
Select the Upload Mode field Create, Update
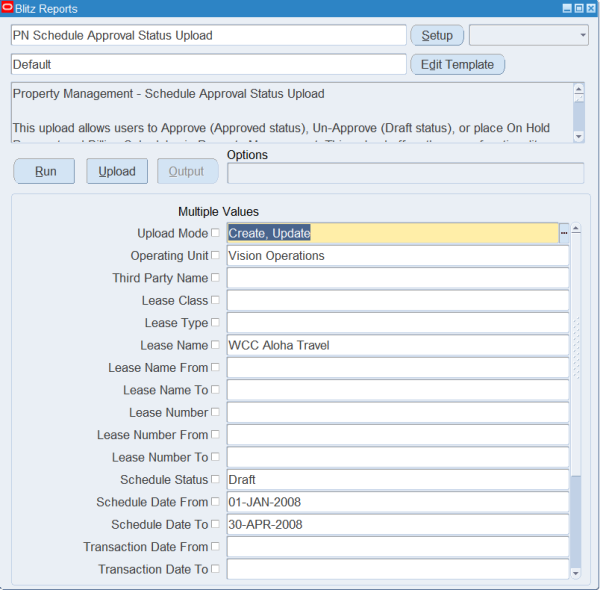393,233
